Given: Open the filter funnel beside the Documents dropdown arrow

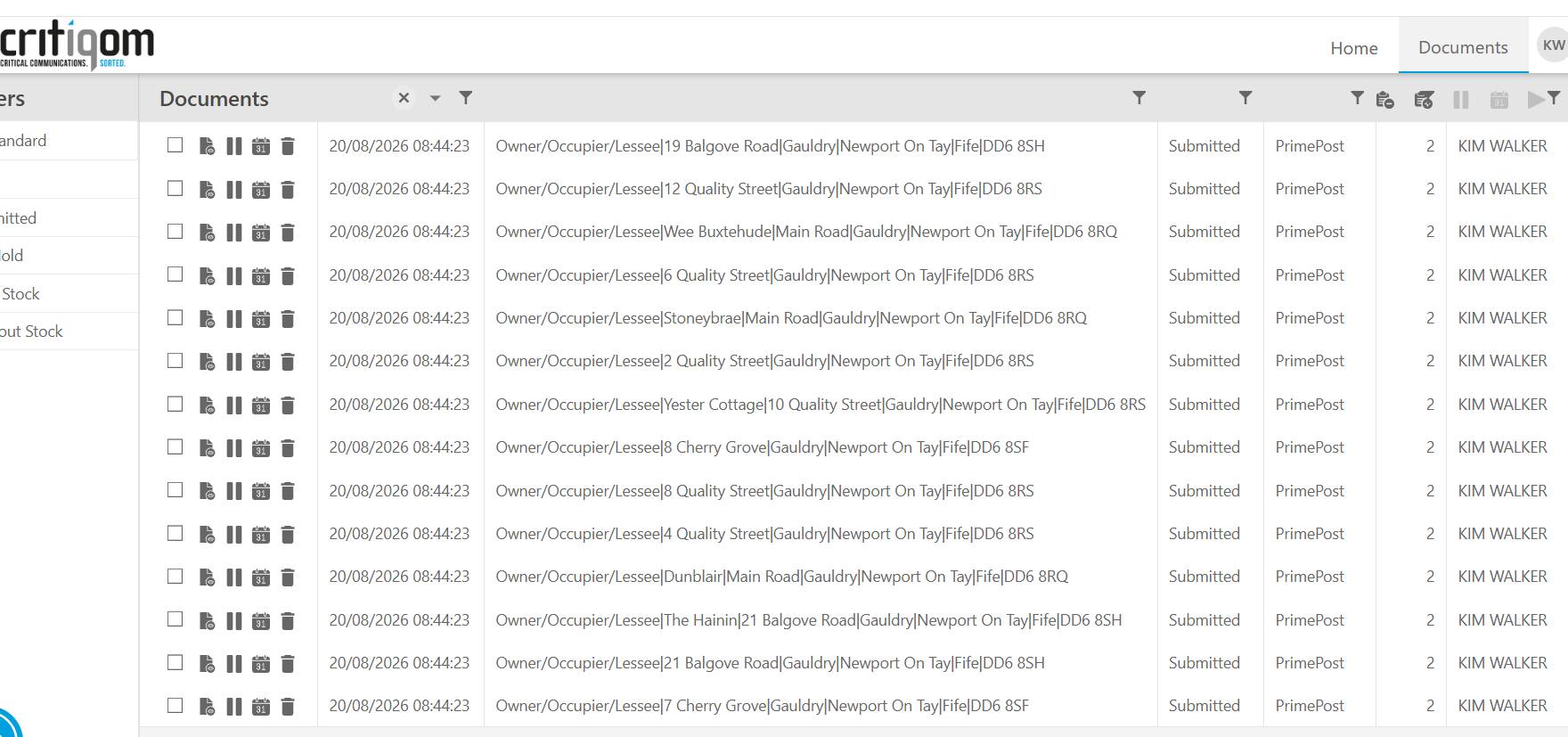Looking at the screenshot, I should [x=465, y=97].
